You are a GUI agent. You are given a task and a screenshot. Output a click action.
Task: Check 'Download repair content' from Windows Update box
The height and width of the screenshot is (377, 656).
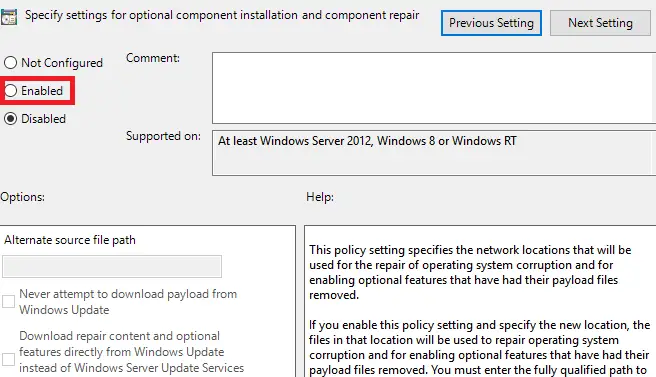pyautogui.click(x=8, y=359)
